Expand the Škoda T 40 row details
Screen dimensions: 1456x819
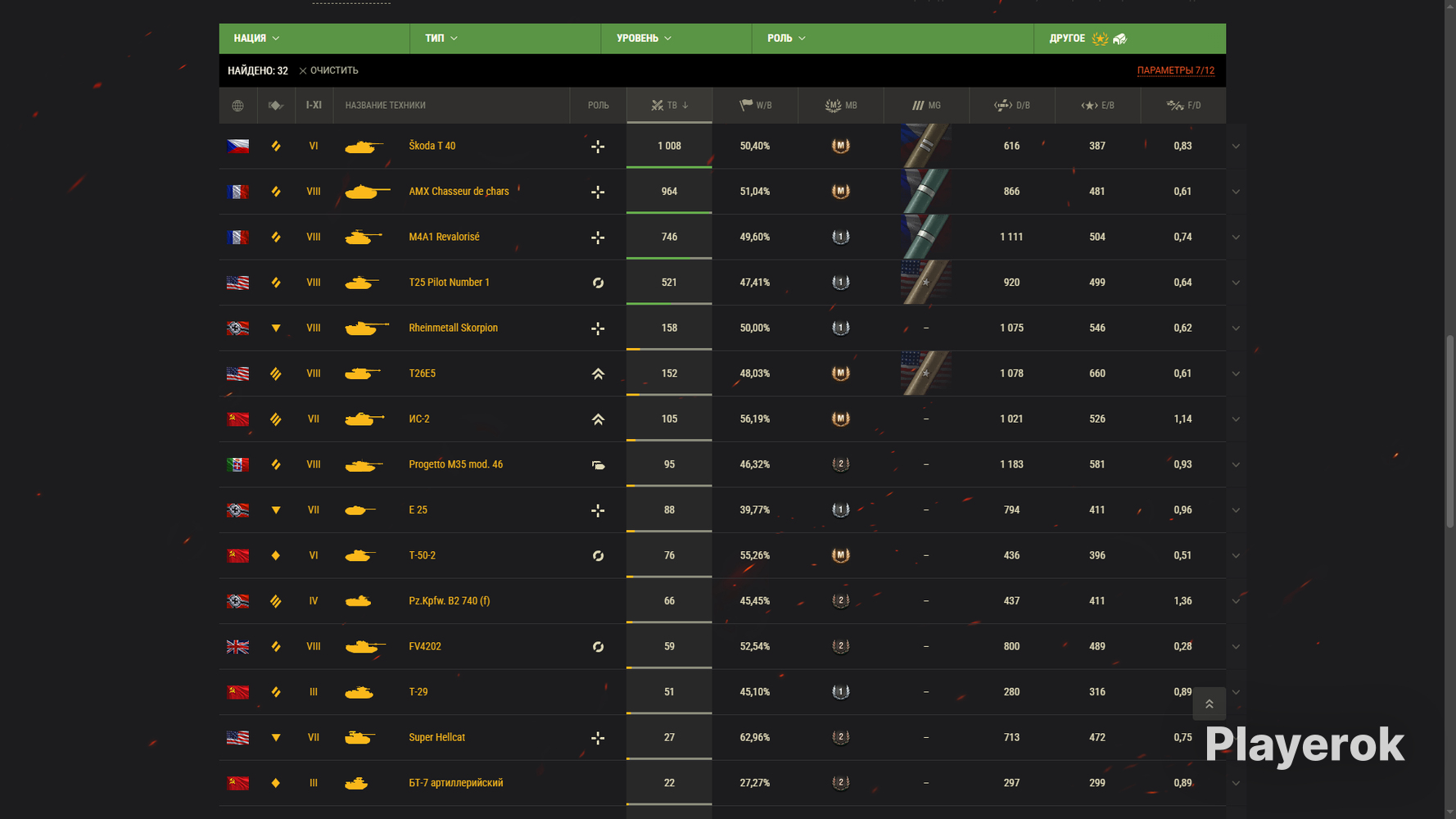point(1236,147)
